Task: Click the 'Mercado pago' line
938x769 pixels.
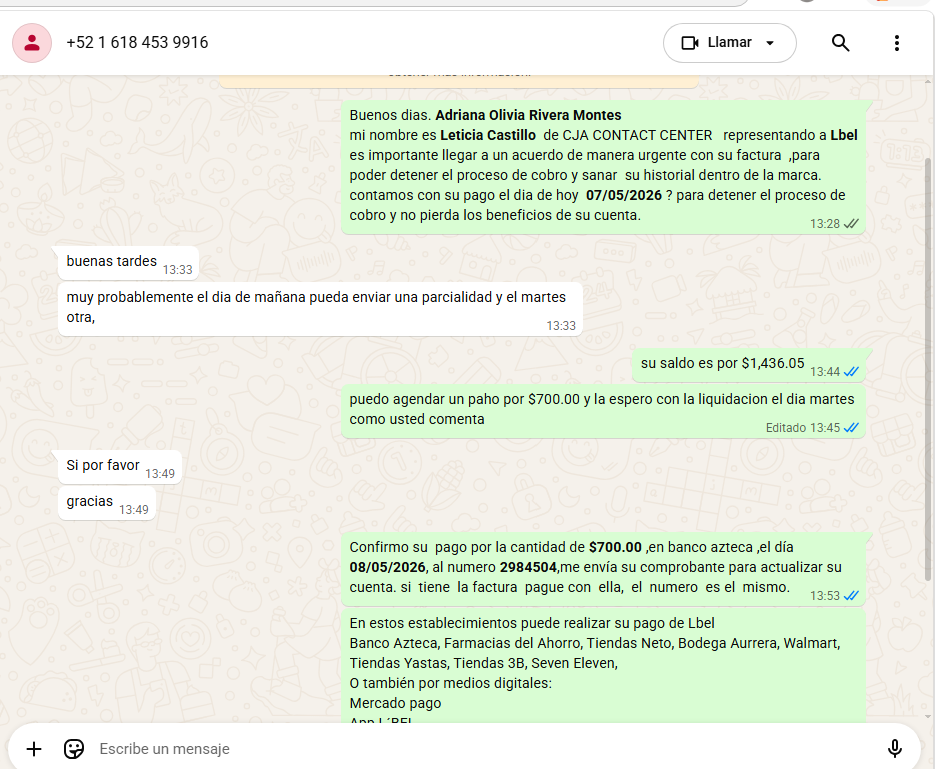Action: click(x=395, y=703)
